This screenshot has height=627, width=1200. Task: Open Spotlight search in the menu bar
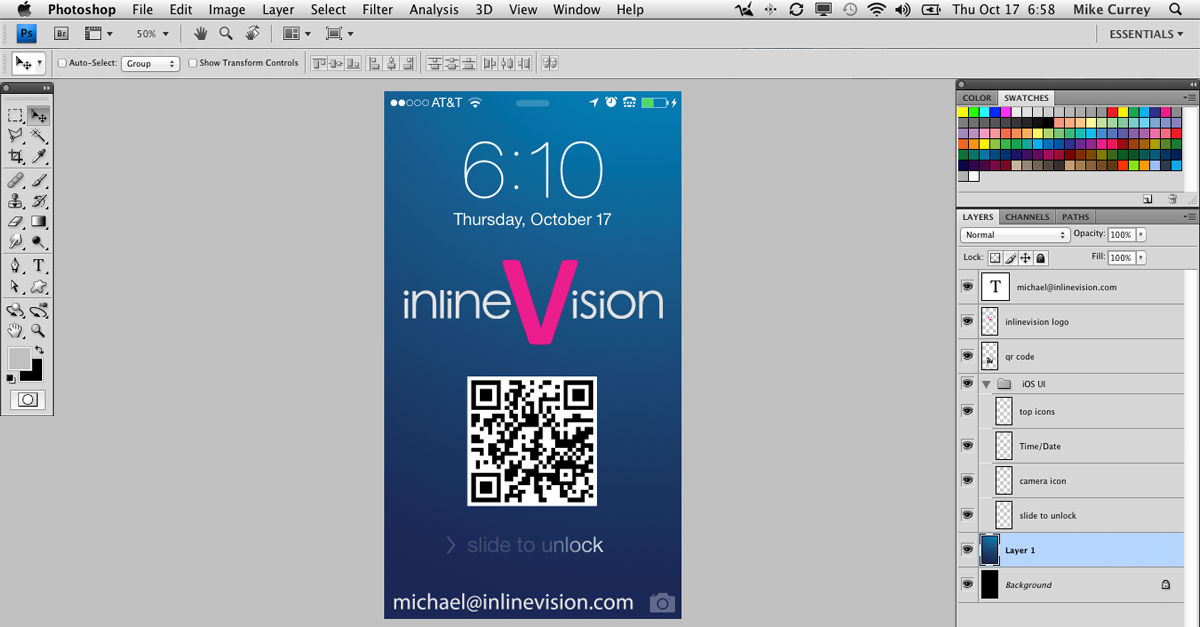coord(1175,10)
